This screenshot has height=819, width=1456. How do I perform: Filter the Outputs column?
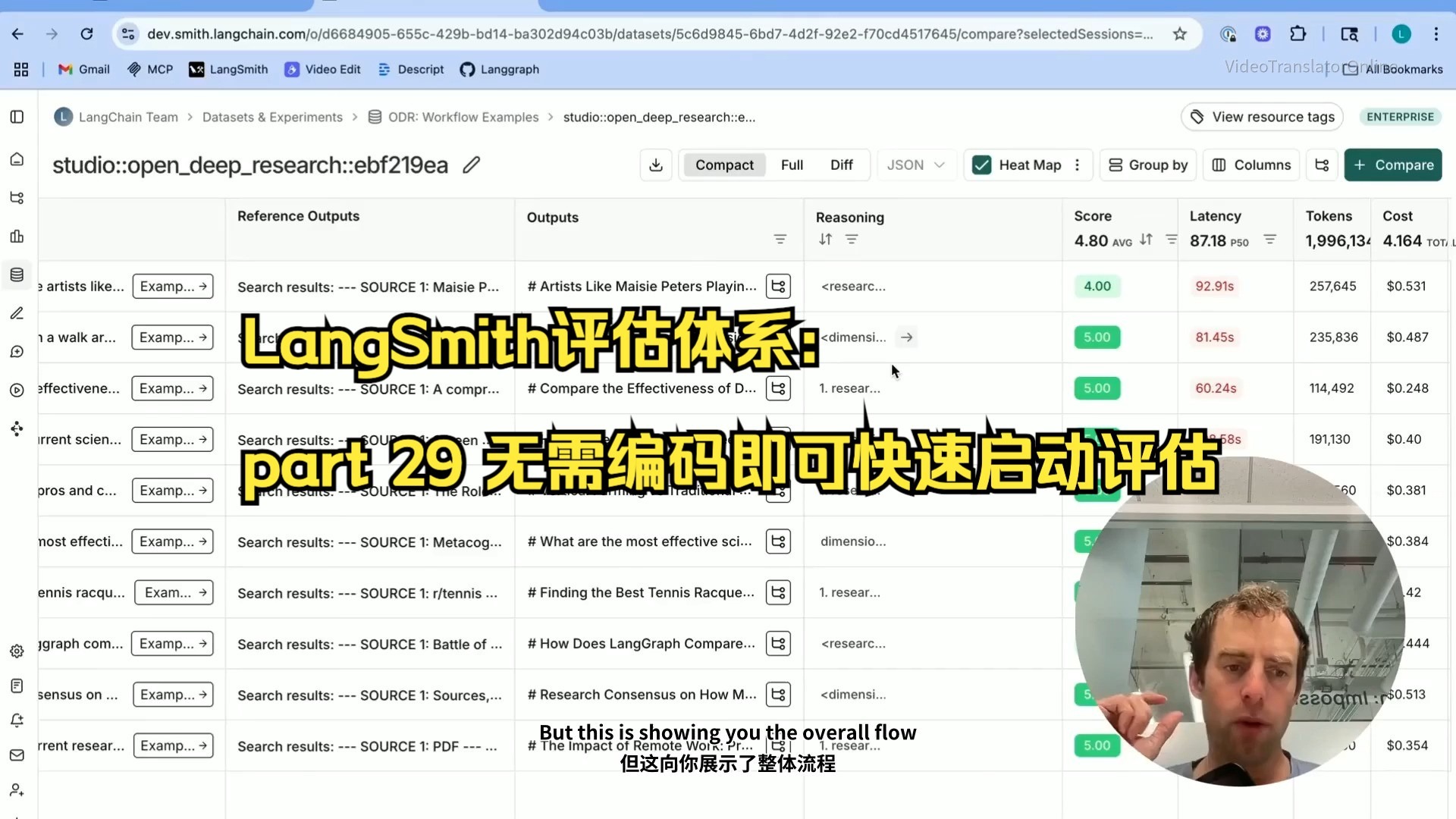[x=780, y=240]
